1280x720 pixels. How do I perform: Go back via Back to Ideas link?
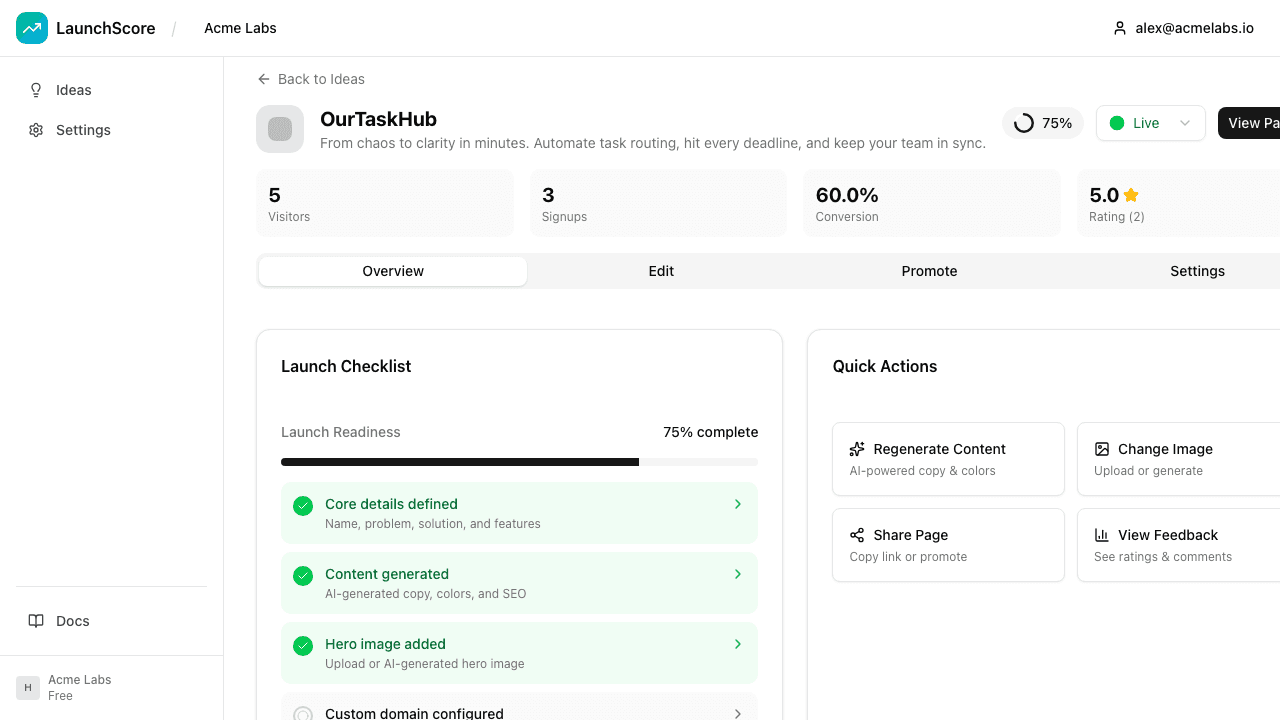(311, 79)
